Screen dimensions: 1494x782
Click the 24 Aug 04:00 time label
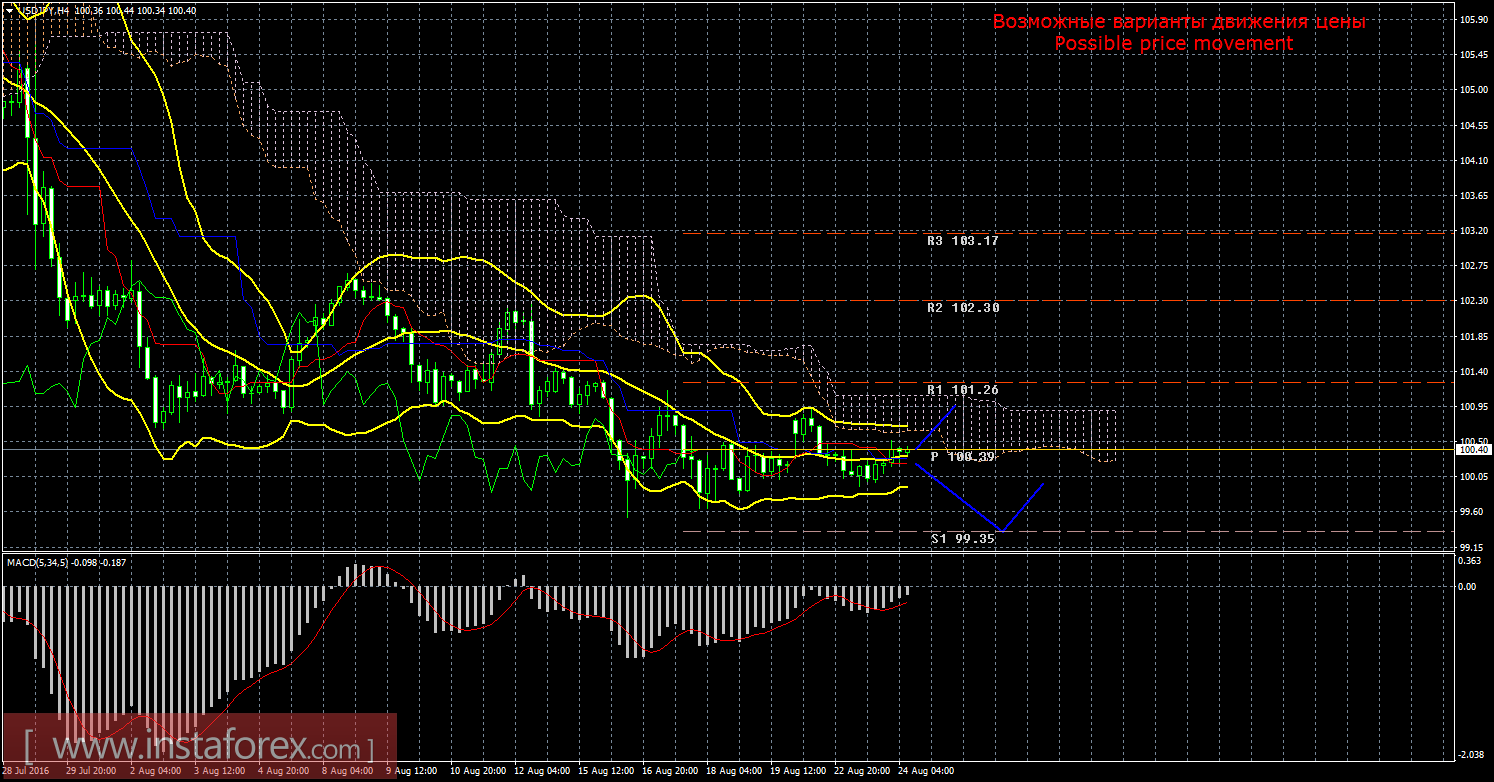pos(925,772)
